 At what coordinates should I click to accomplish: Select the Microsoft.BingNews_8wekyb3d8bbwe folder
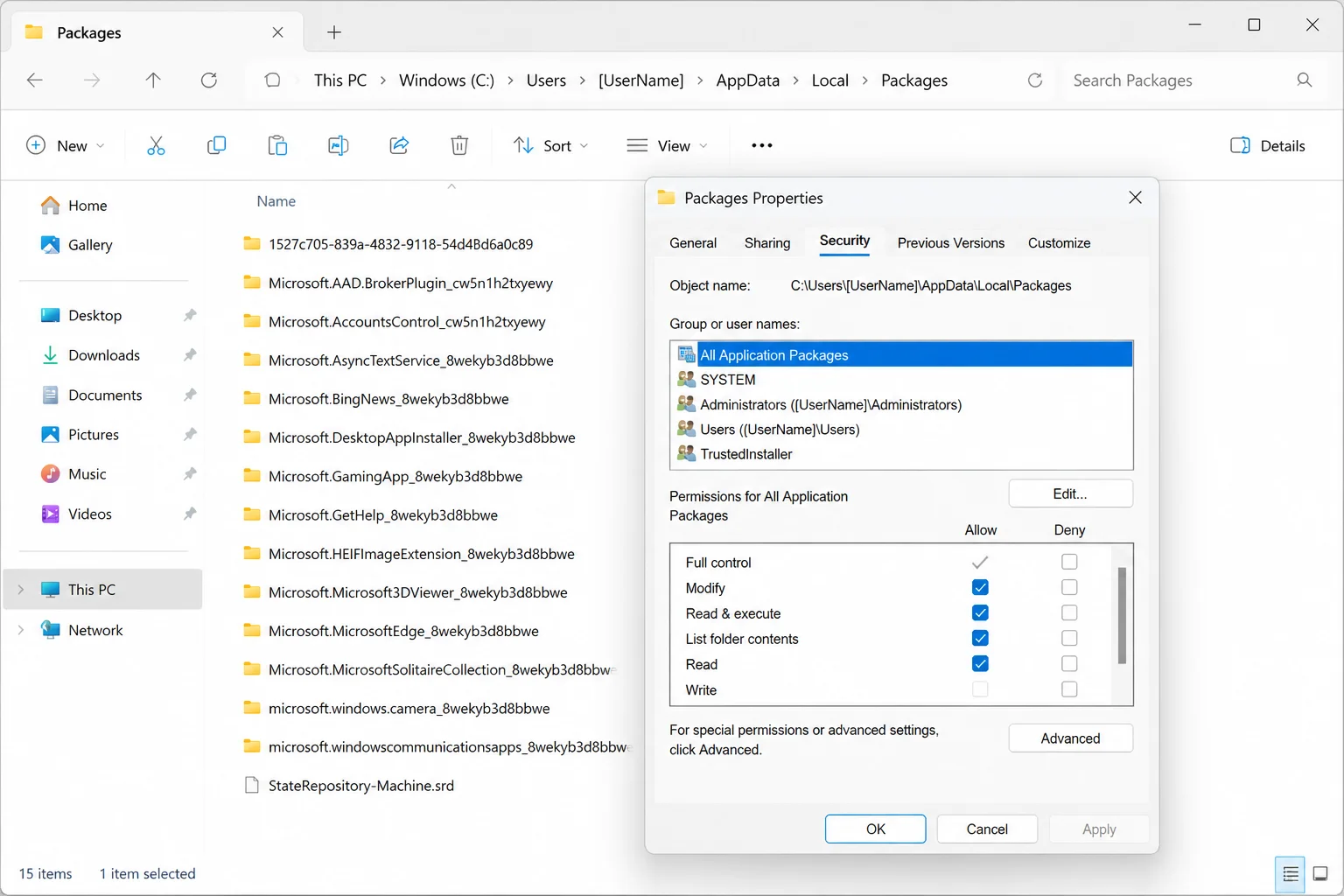388,399
